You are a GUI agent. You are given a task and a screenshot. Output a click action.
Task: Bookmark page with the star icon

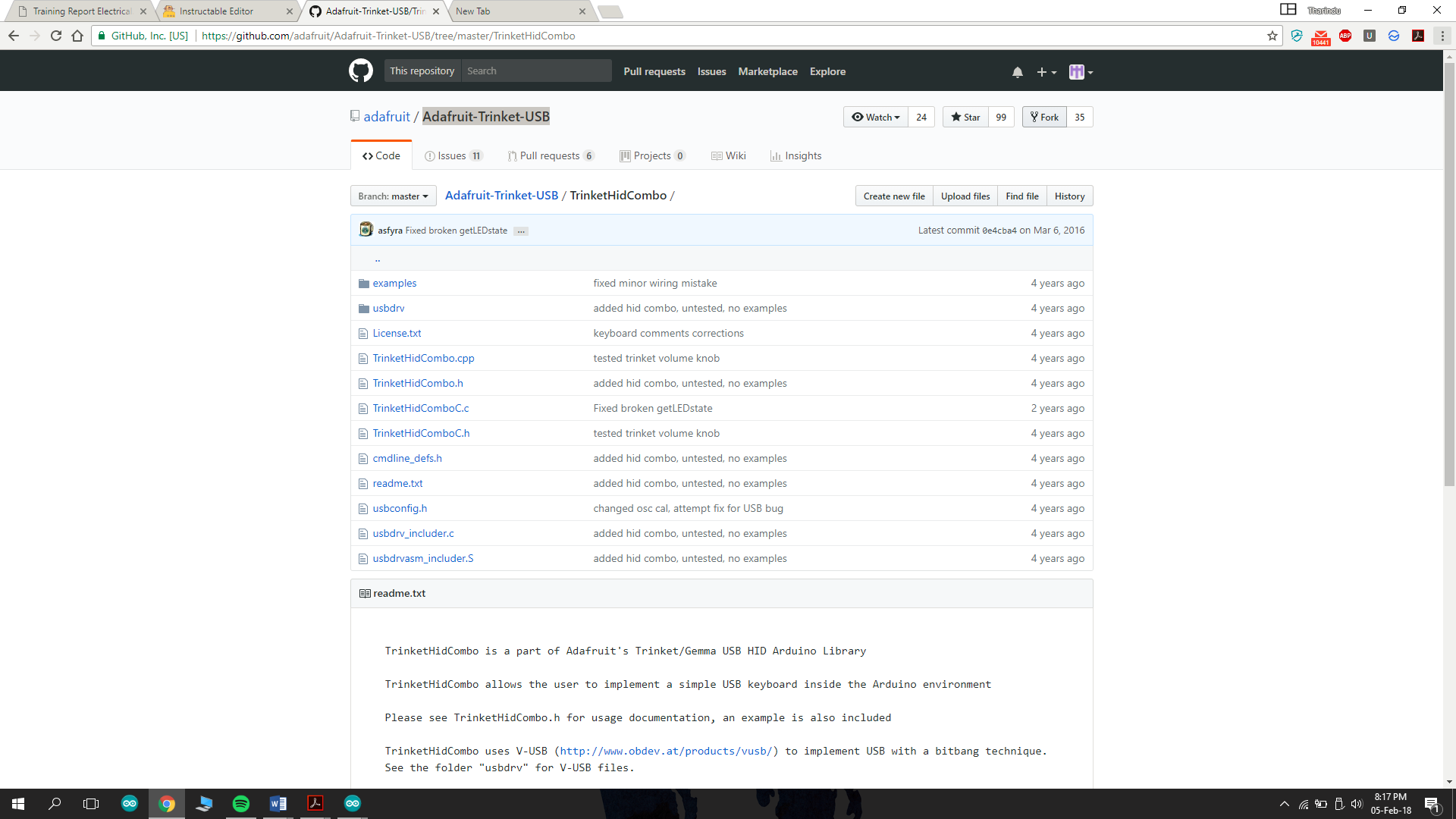coord(1272,36)
